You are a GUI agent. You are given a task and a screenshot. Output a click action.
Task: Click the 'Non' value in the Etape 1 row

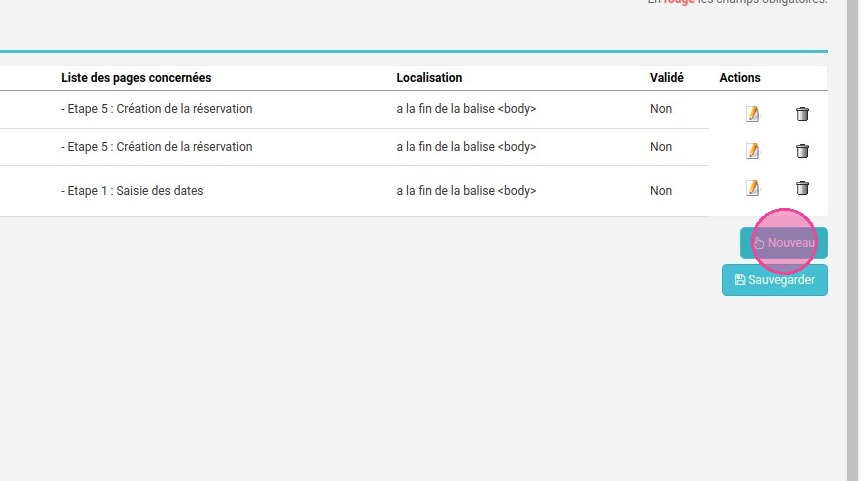[661, 191]
